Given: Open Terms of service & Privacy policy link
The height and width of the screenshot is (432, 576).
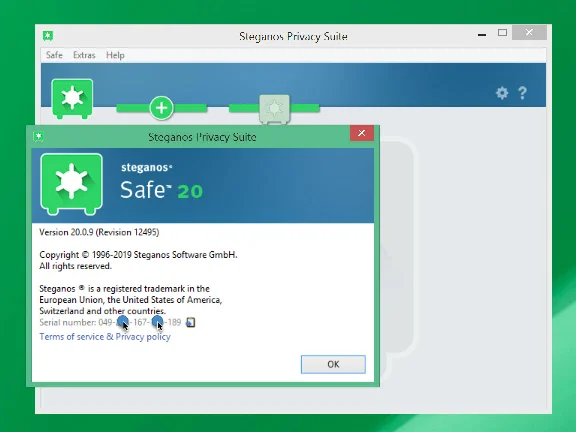Looking at the screenshot, I should pos(105,336).
